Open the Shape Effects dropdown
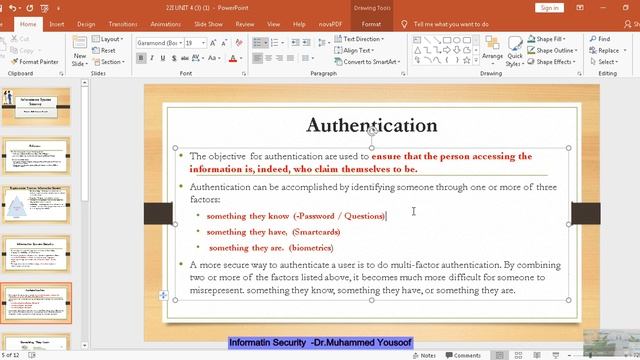640x360 pixels. [x=551, y=62]
